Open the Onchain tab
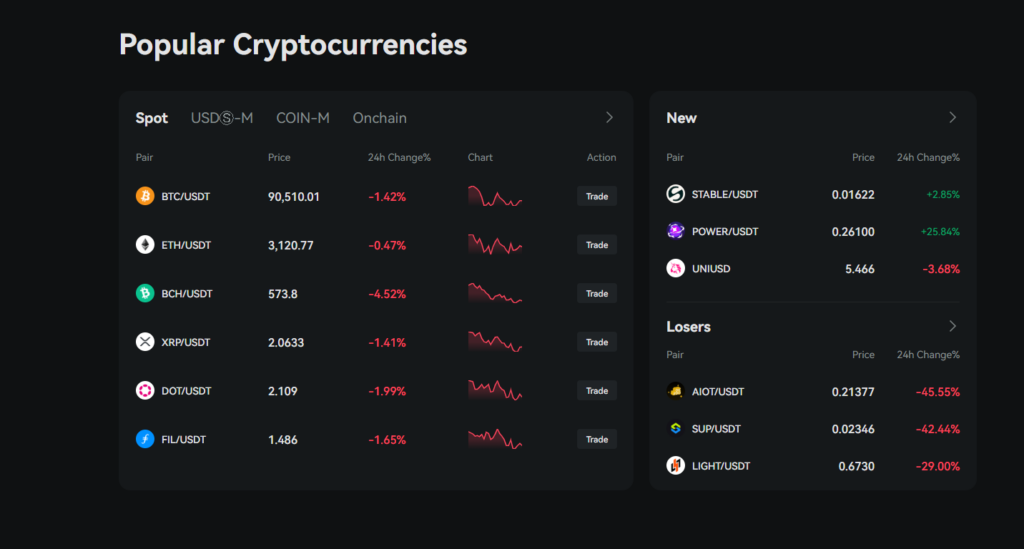This screenshot has width=1024, height=549. [x=379, y=118]
